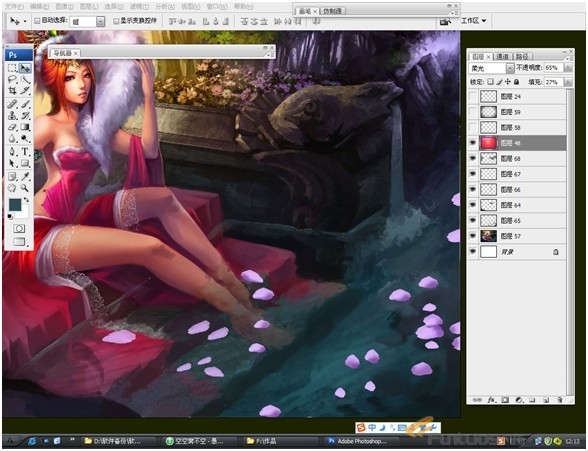Open layer styles fx menu
Viewport: 588px width, 451px height.
(491, 400)
